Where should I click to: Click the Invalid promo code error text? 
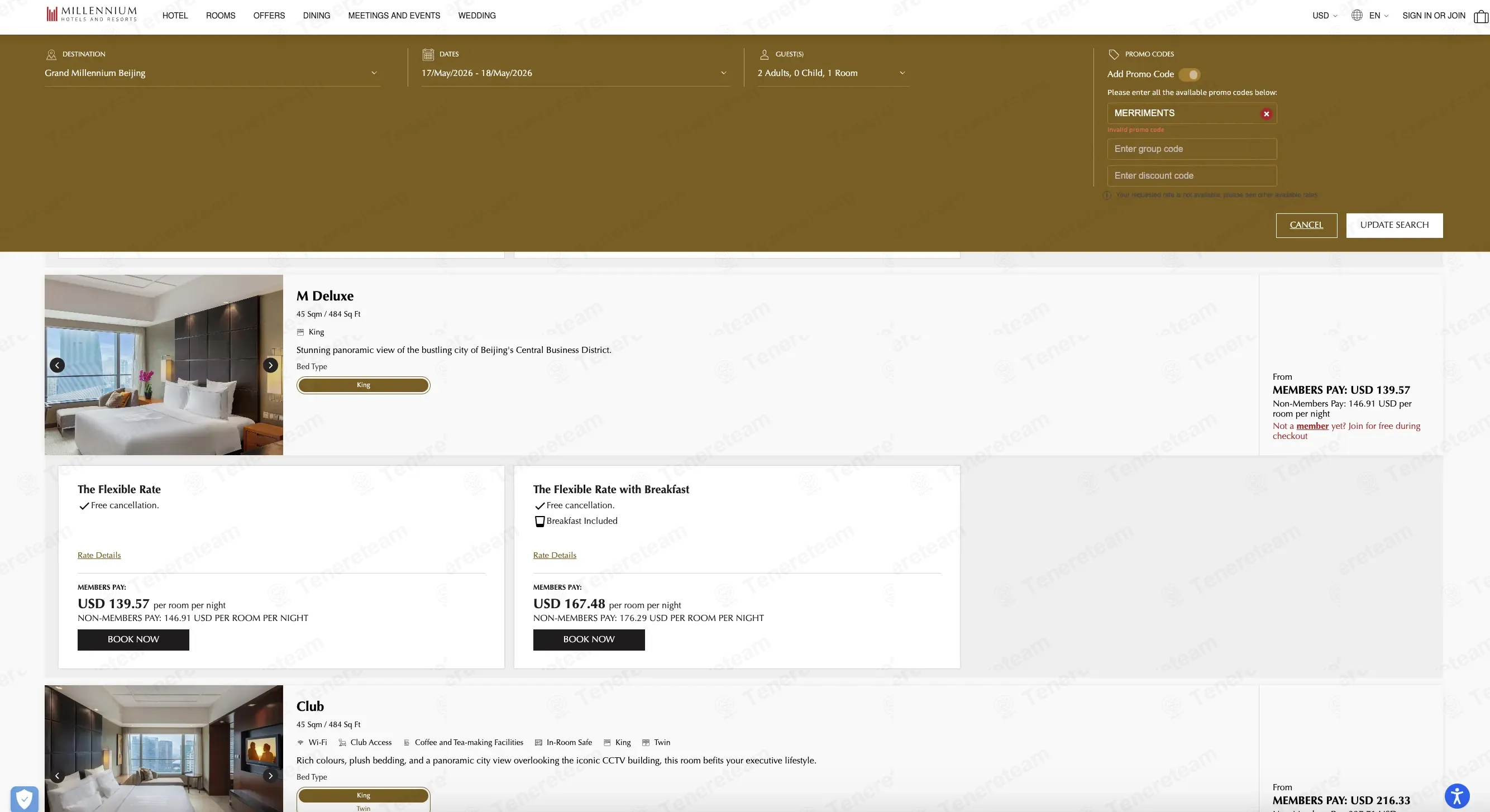point(1135,130)
